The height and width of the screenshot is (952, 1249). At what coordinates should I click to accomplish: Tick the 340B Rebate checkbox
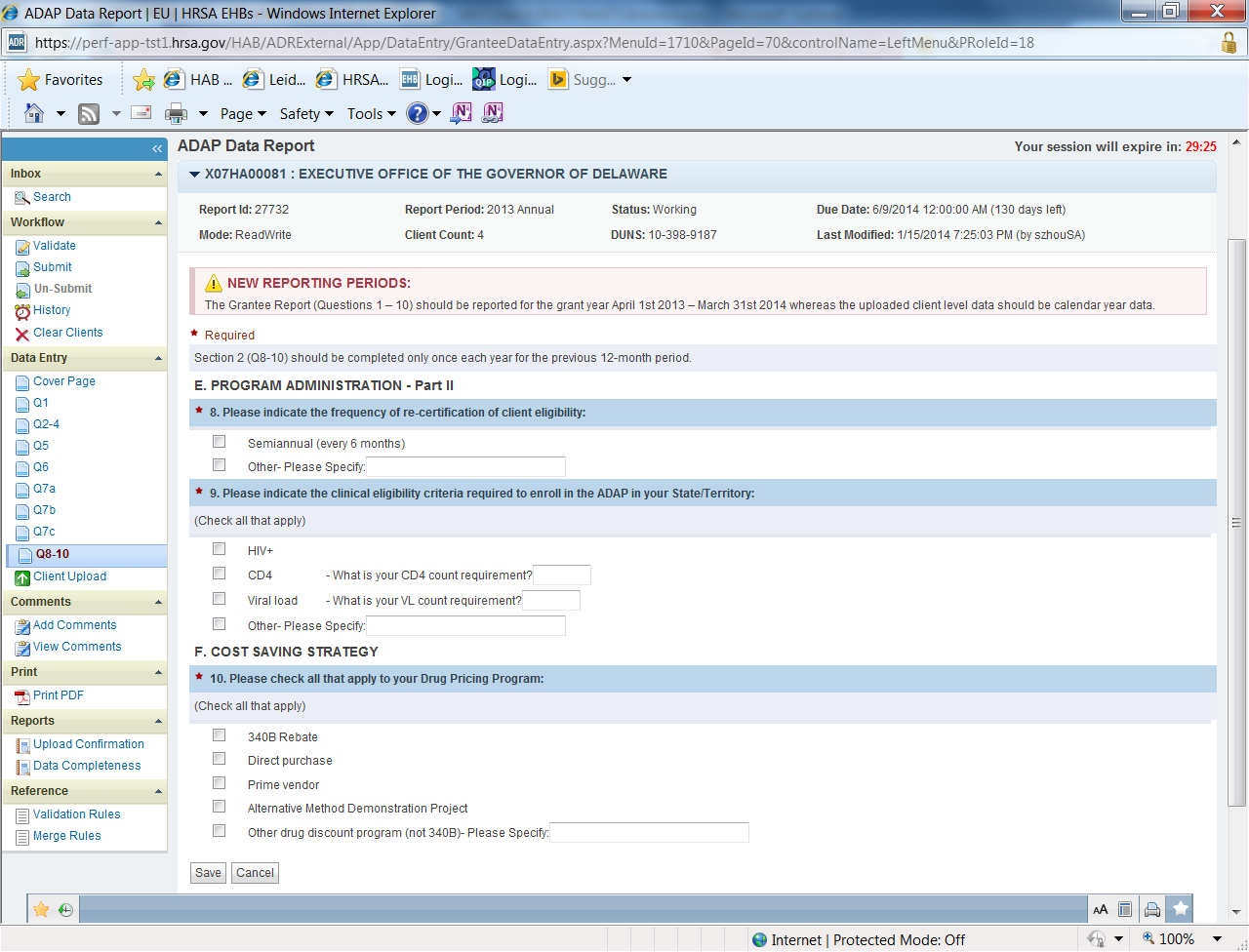point(220,735)
